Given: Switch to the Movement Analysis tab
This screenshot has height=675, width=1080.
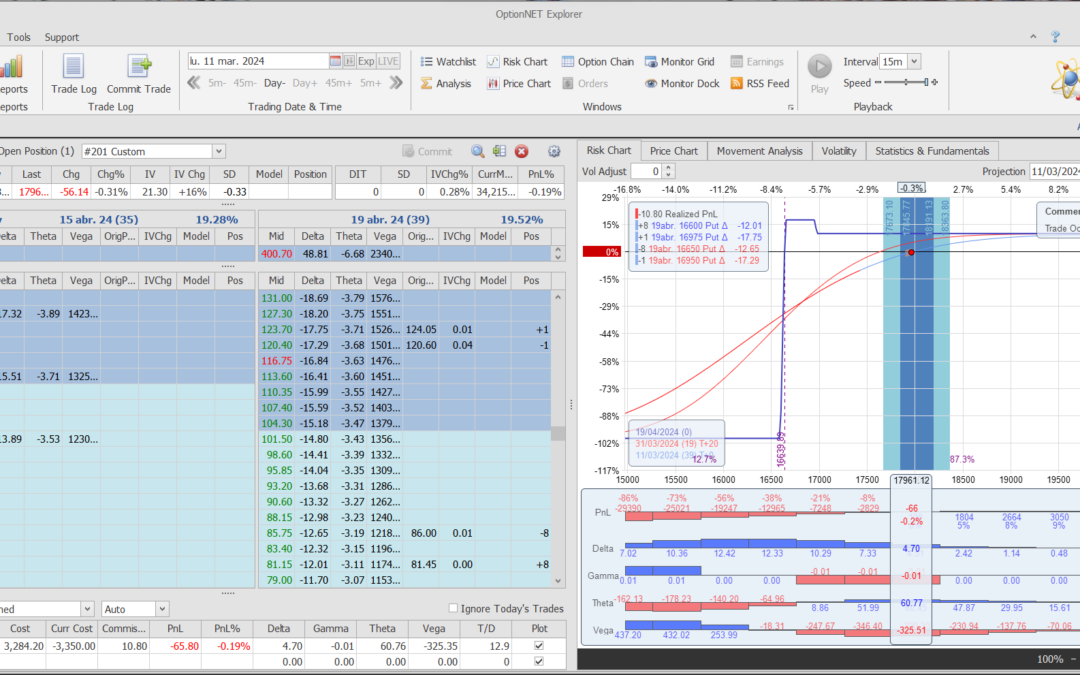Looking at the screenshot, I should point(759,151).
